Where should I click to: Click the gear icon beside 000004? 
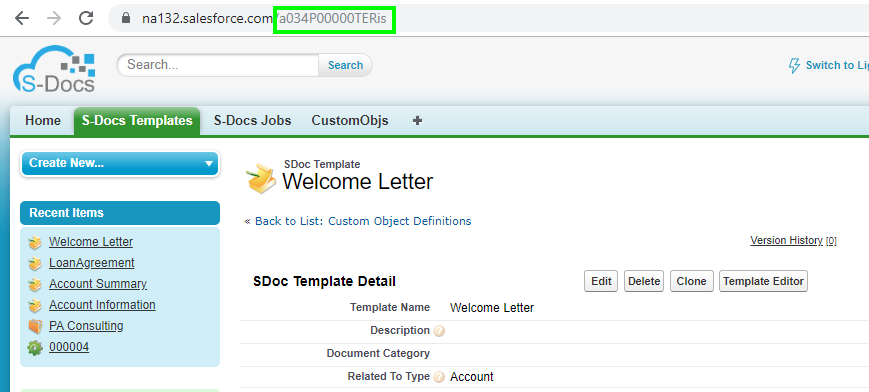pos(35,348)
